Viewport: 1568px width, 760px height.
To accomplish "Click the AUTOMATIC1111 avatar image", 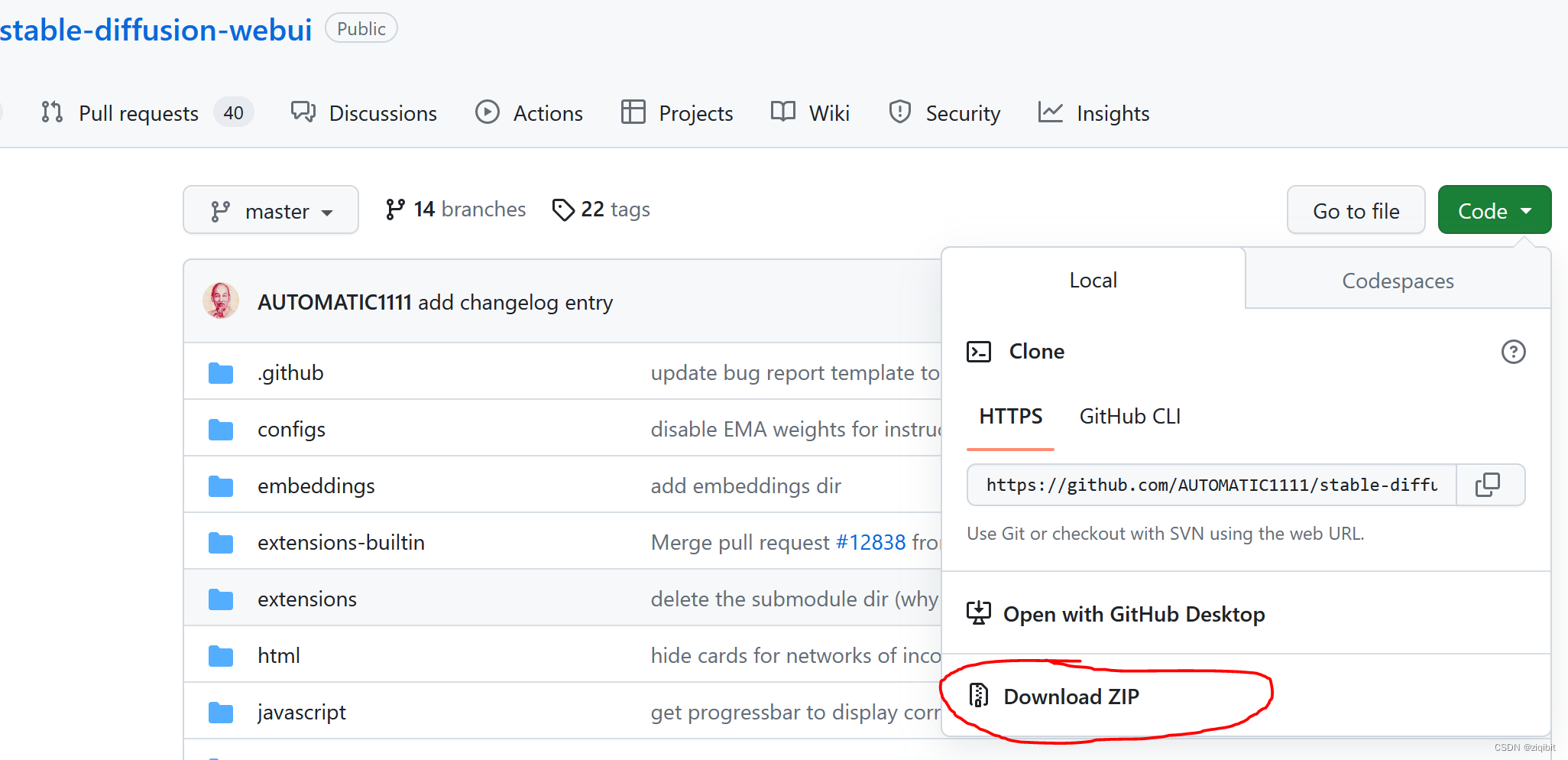I will click(x=221, y=300).
